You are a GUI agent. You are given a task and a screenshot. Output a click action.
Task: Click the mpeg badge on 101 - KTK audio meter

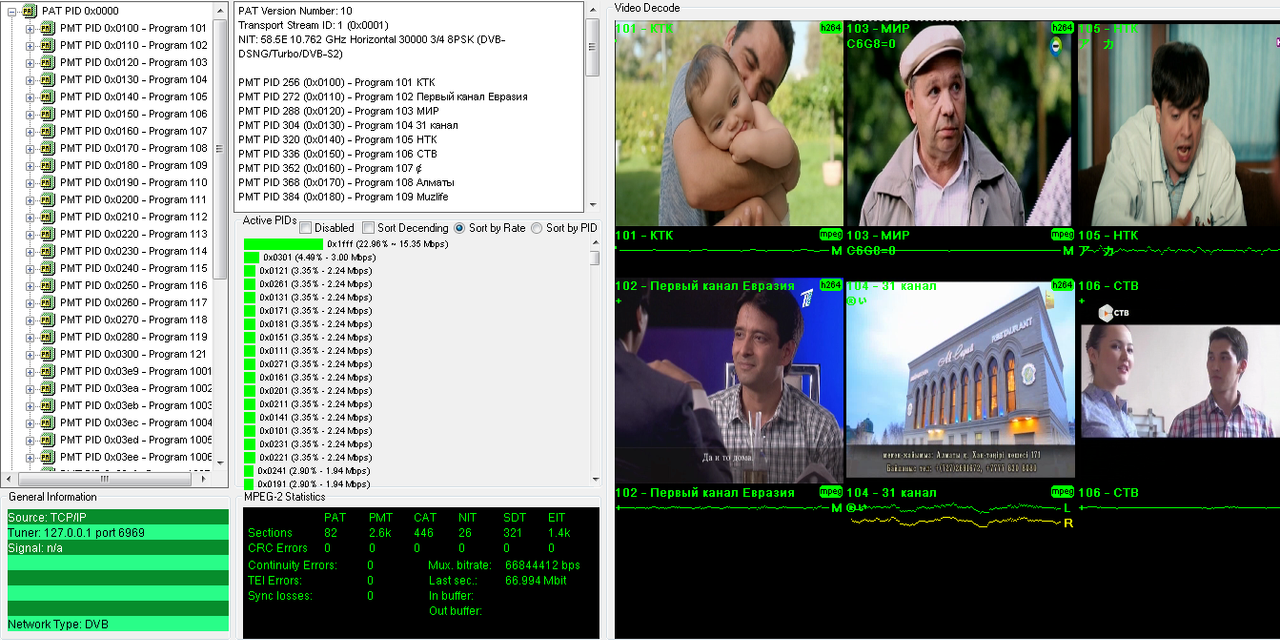(830, 235)
